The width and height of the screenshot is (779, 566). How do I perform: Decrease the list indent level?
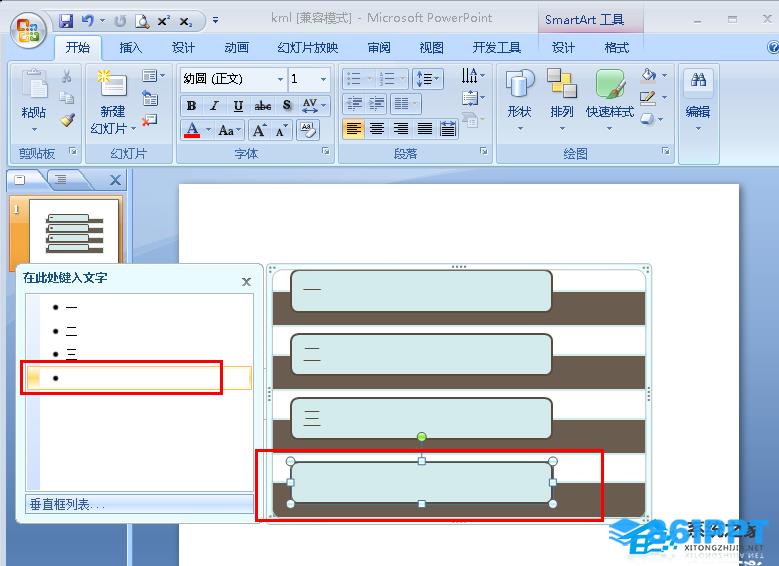354,103
